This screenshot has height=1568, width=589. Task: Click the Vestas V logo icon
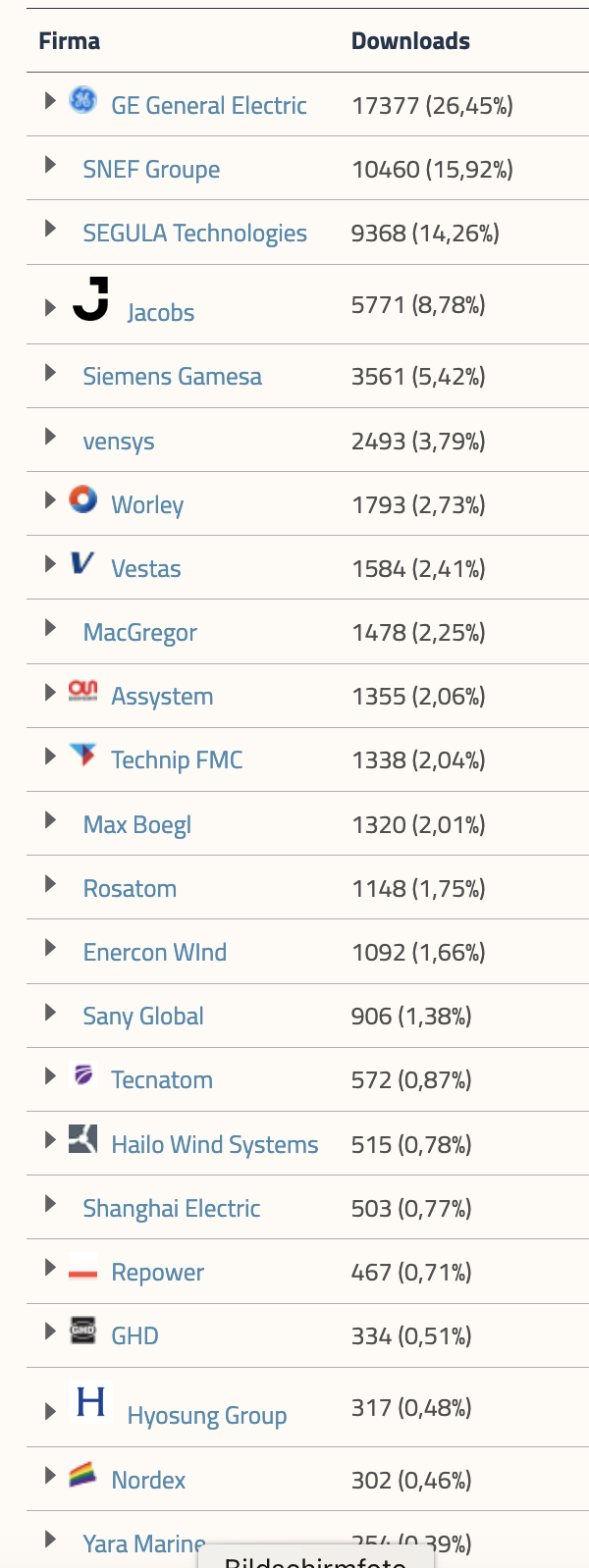82,563
